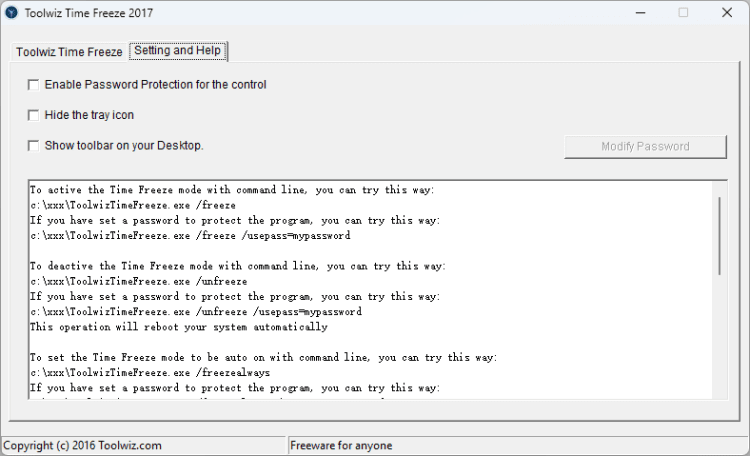Close the Toolwiz Time Freeze 2017 window
This screenshot has height=456, width=750.
pyautogui.click(x=727, y=13)
